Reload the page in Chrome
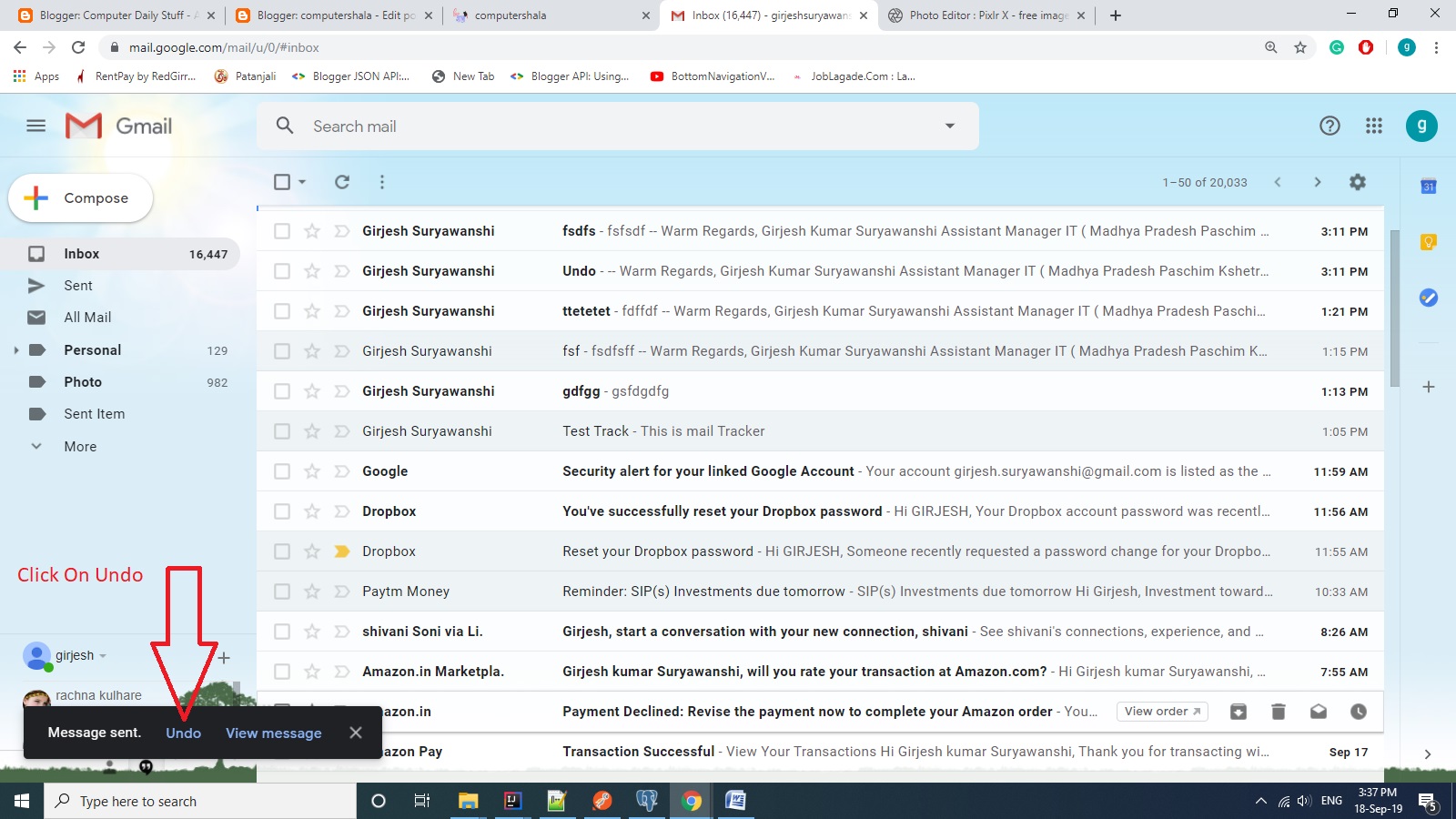Viewport: 1456px width, 819px height. point(78,47)
